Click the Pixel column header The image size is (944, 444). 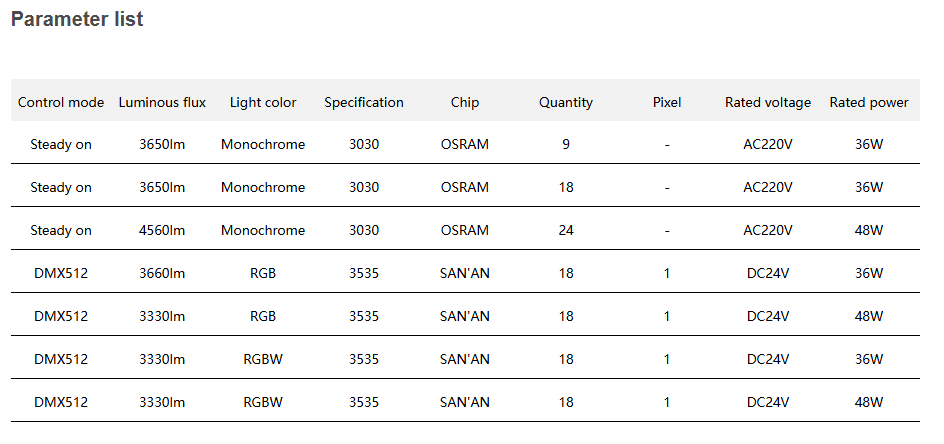point(667,102)
